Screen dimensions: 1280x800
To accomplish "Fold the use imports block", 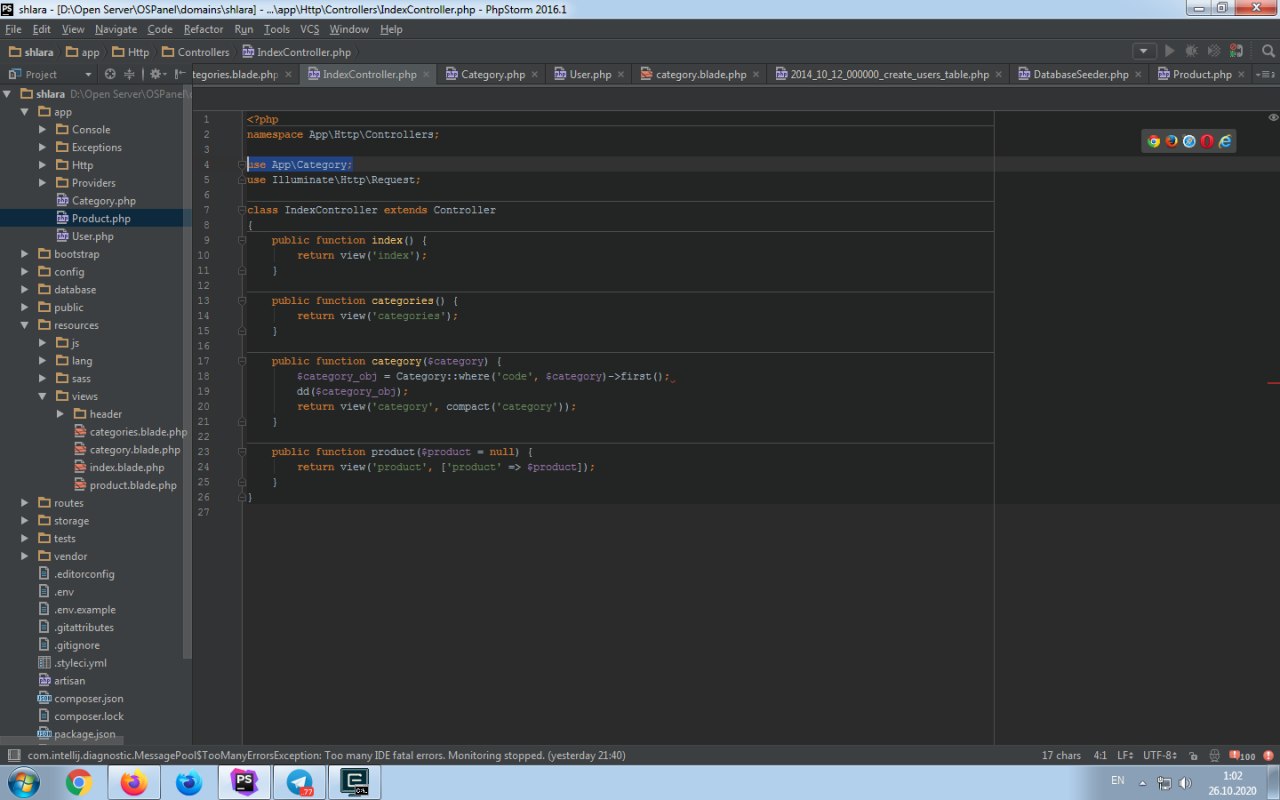I will (242, 165).
